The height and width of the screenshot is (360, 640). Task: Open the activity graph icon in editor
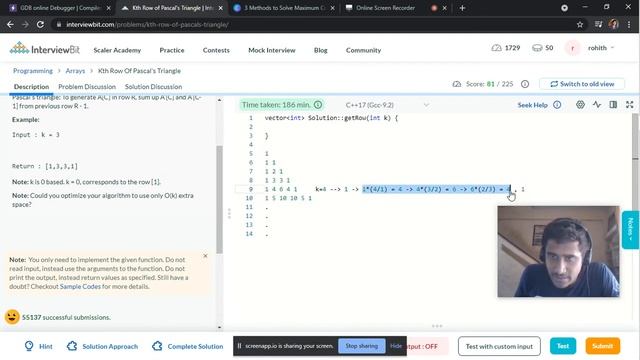(597, 105)
